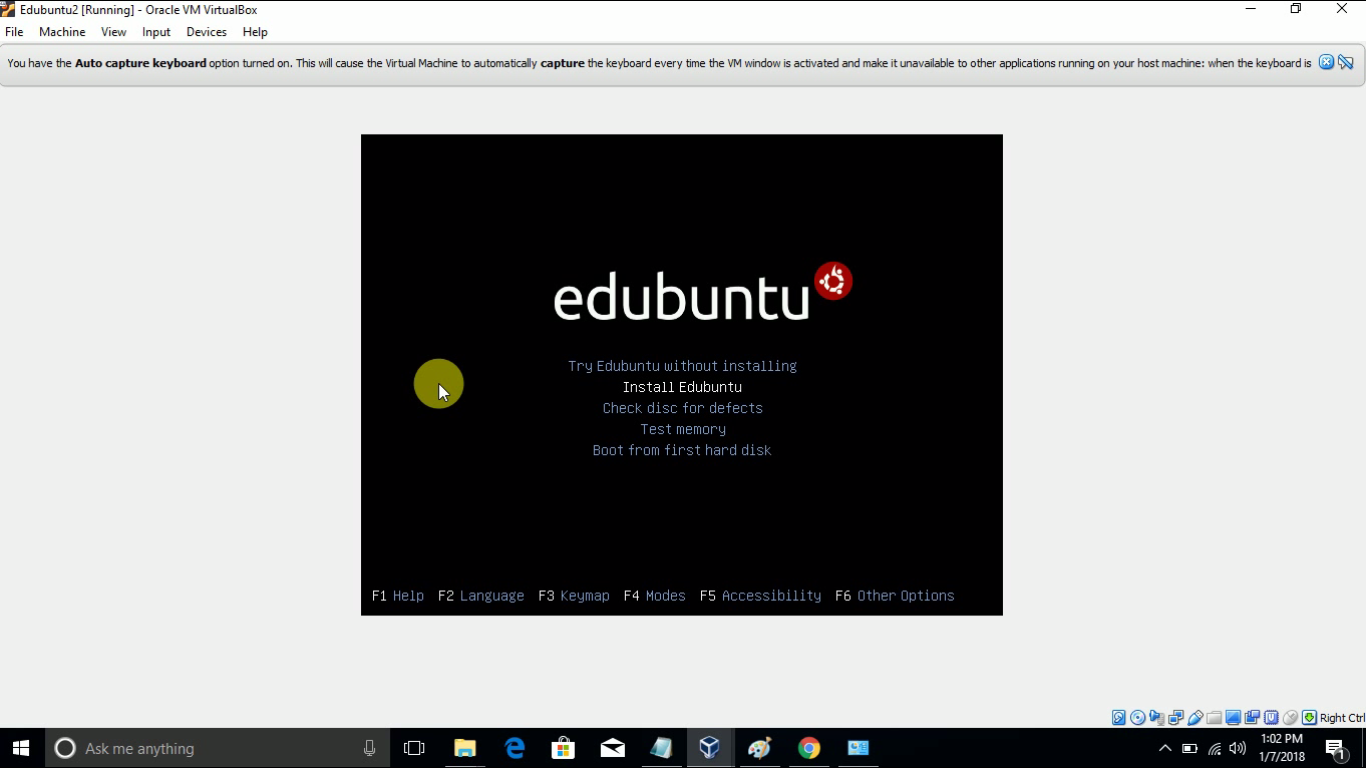Click the don't-show-message-again icon

(1346, 62)
